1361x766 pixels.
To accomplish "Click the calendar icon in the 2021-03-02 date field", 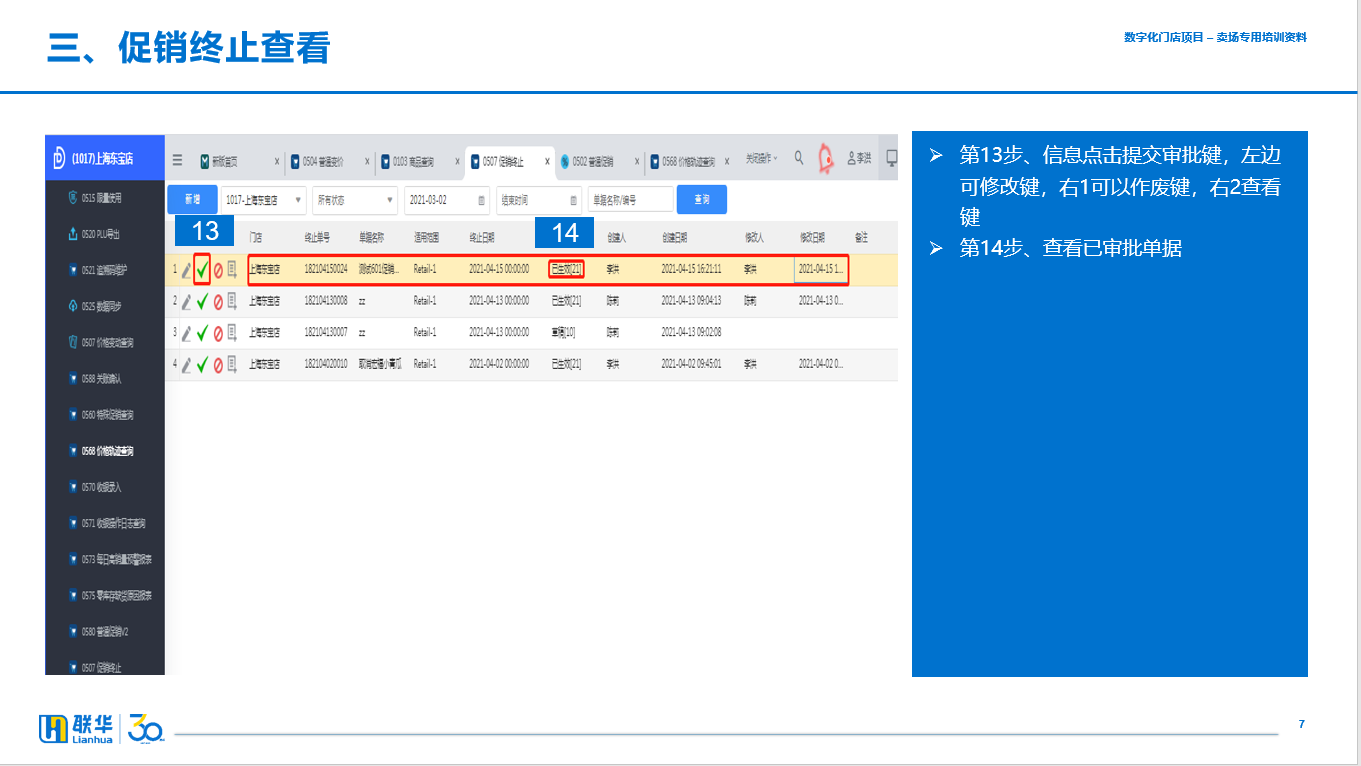I will (x=482, y=200).
